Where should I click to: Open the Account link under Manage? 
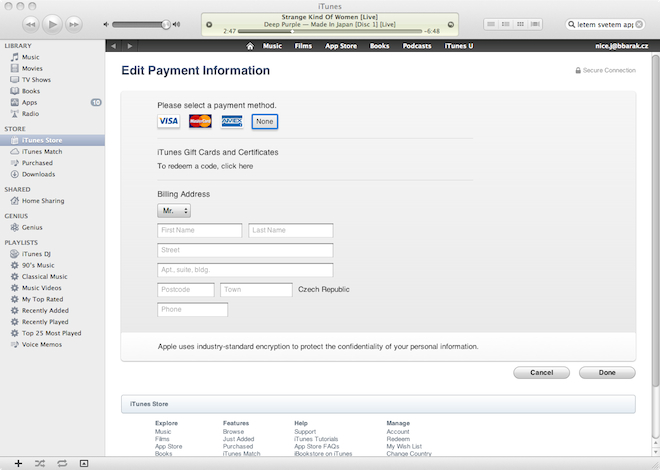(x=398, y=432)
